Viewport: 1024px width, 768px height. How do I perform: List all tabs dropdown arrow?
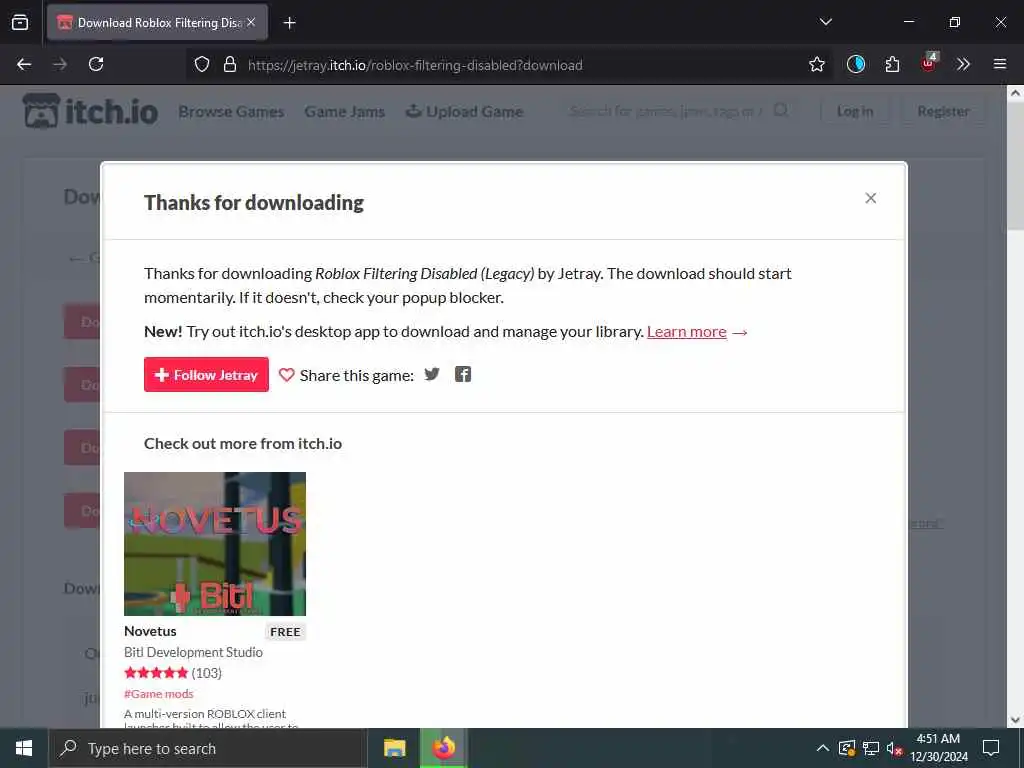point(825,22)
